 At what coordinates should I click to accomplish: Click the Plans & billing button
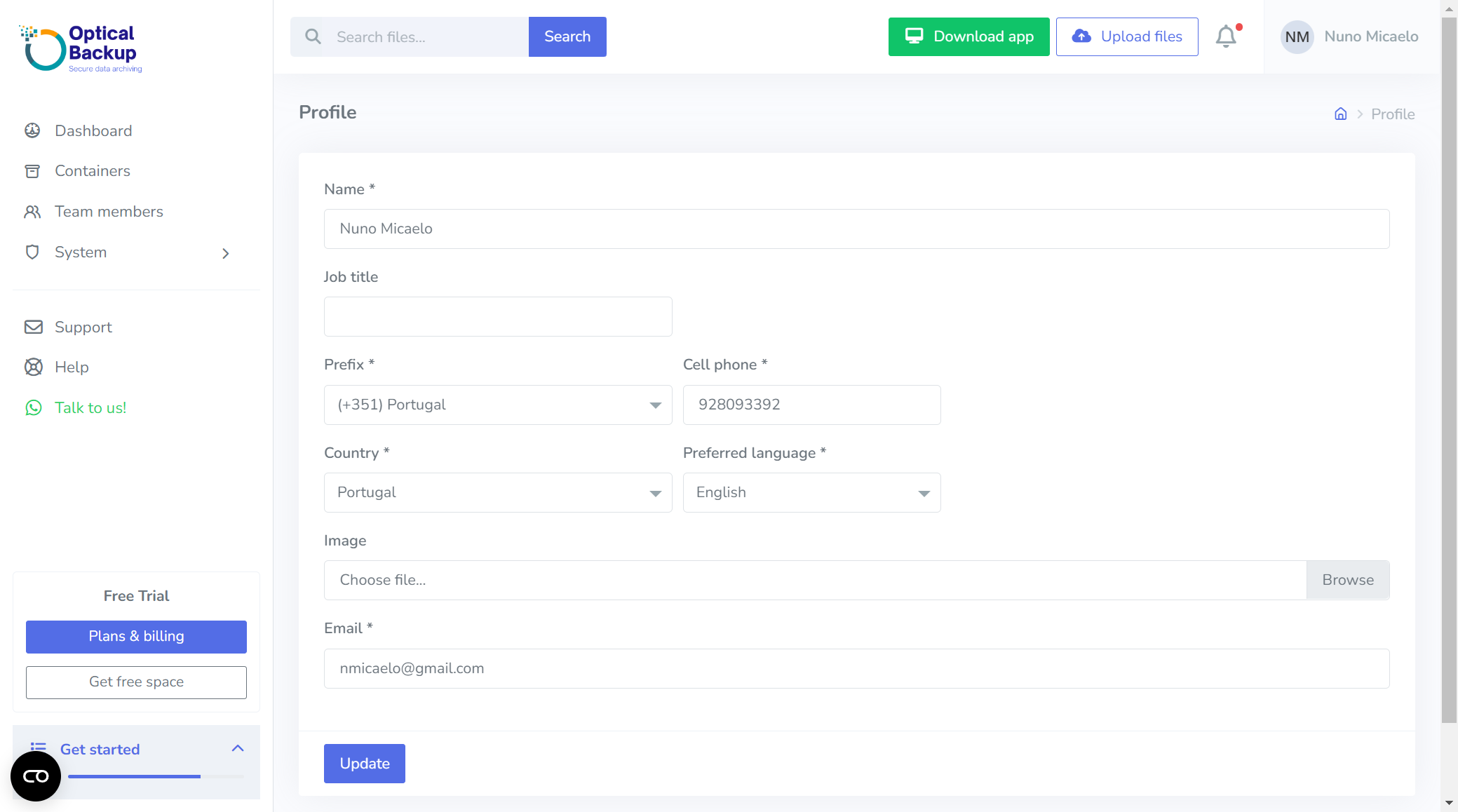[136, 636]
